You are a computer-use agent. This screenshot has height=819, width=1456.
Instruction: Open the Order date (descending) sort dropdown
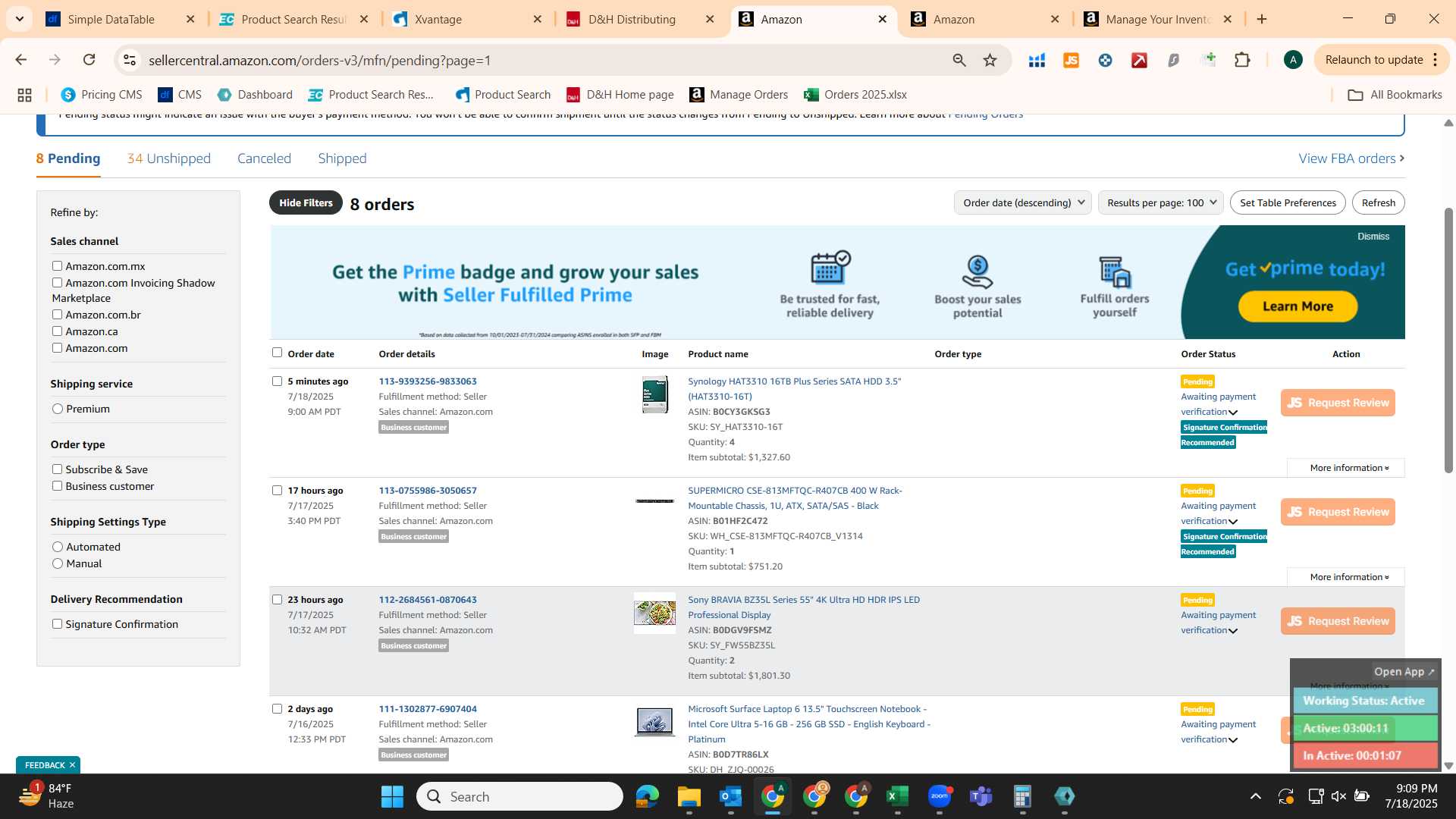click(1022, 202)
